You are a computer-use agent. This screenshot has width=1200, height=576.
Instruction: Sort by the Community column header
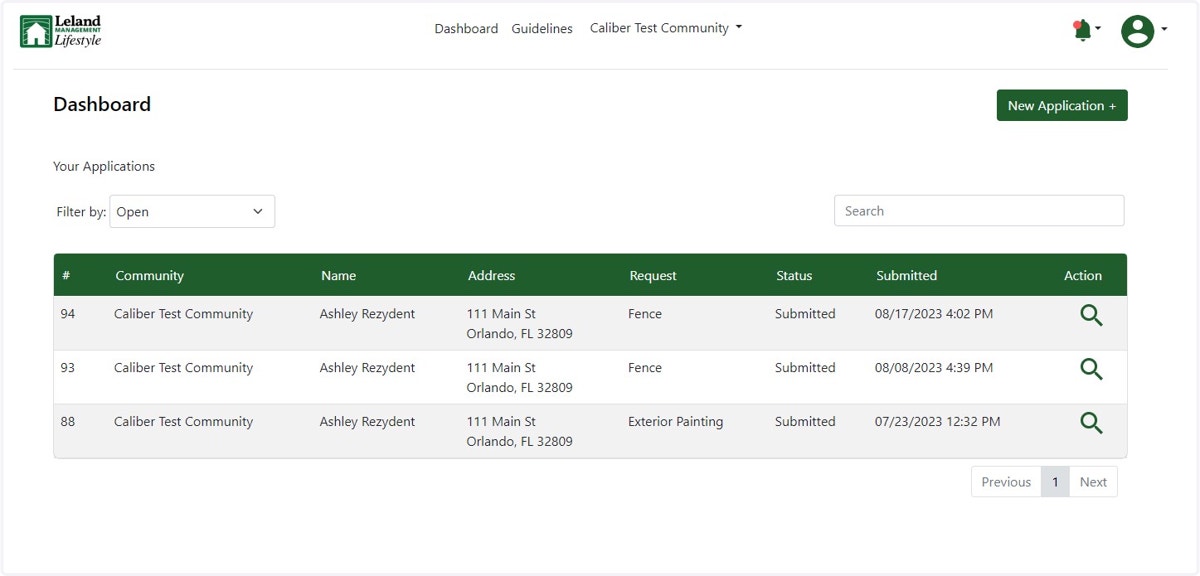149,276
